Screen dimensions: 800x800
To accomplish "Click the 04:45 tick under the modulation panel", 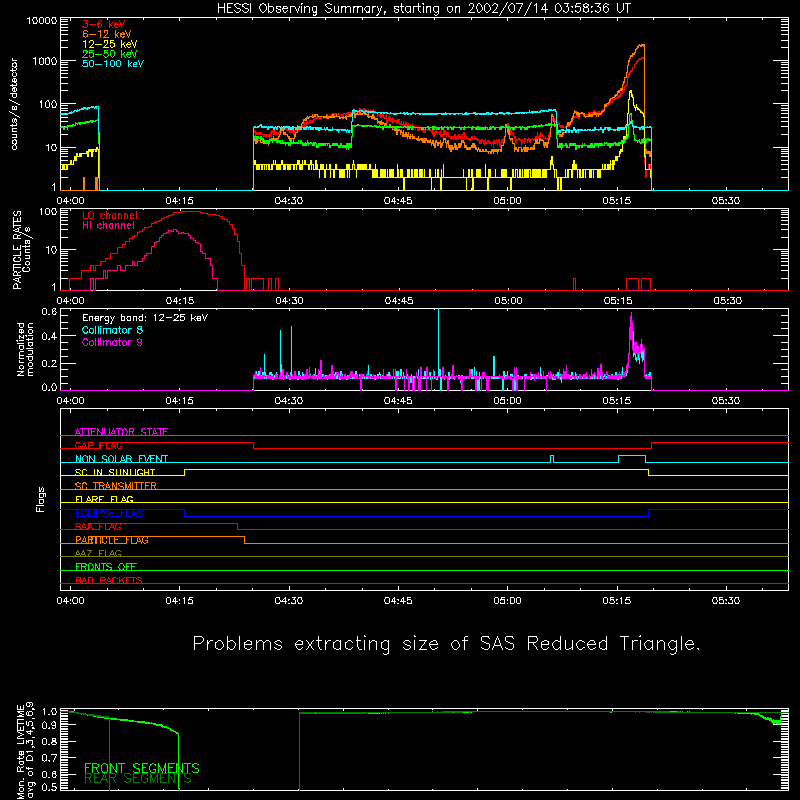I will click(398, 401).
